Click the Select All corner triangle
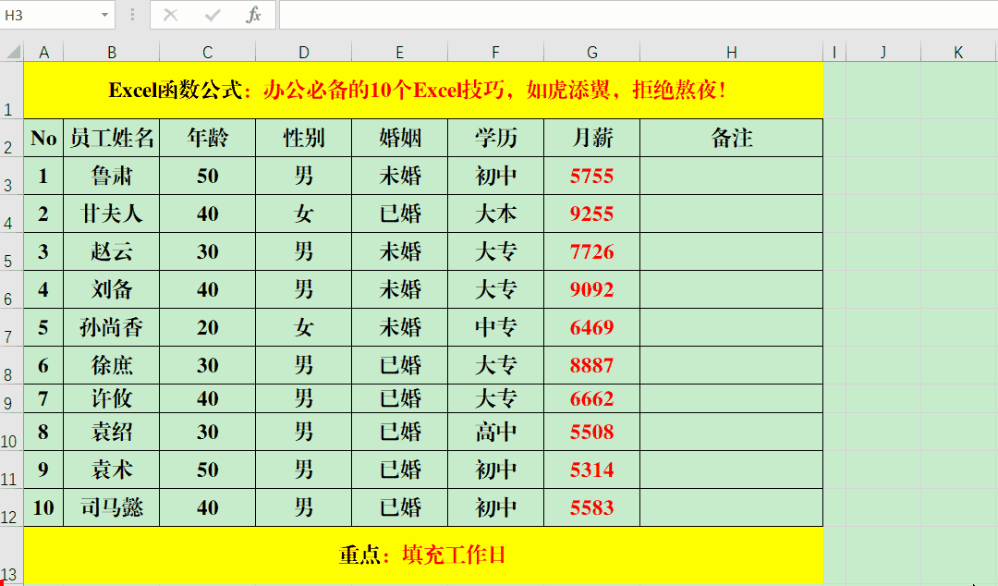This screenshot has width=998, height=586. [x=11, y=52]
